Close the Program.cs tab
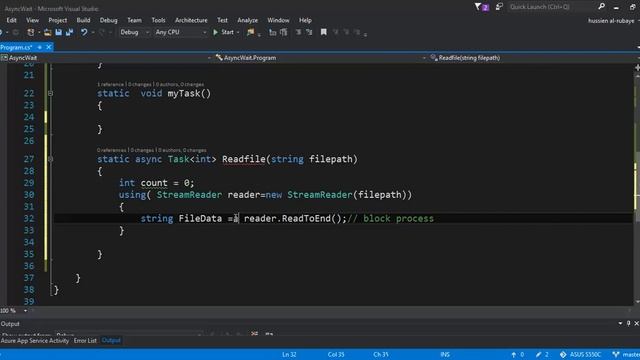Viewport: 640px width, 360px height. click(49, 47)
